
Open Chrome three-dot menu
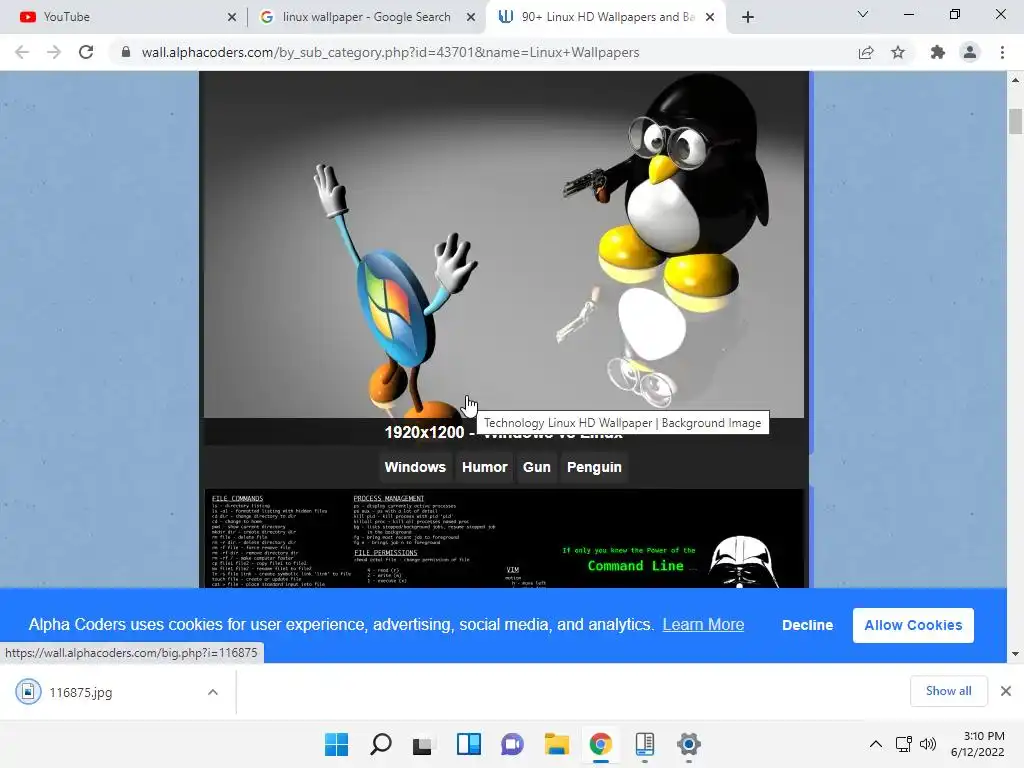click(1002, 52)
